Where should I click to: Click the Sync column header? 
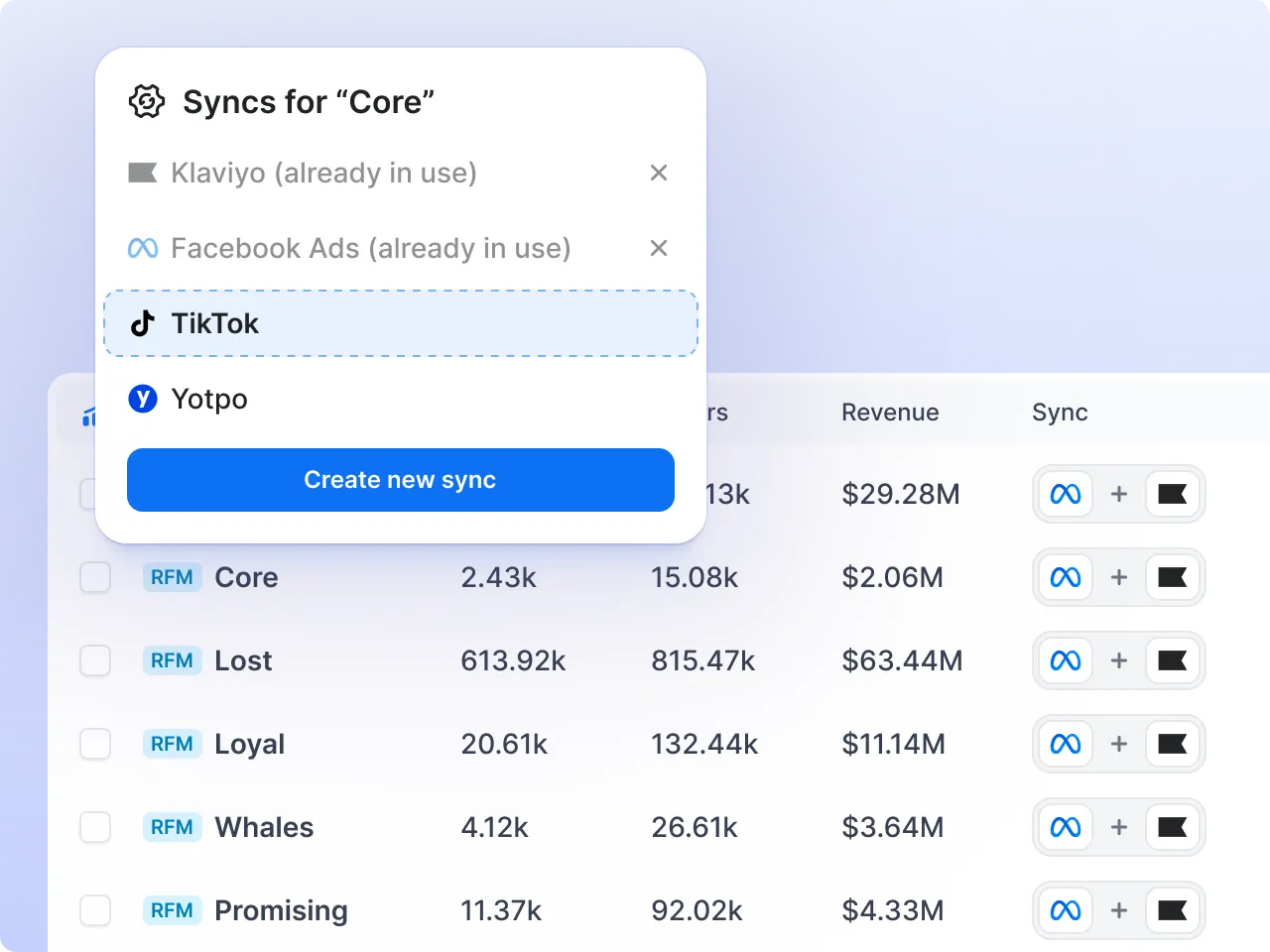click(1060, 413)
